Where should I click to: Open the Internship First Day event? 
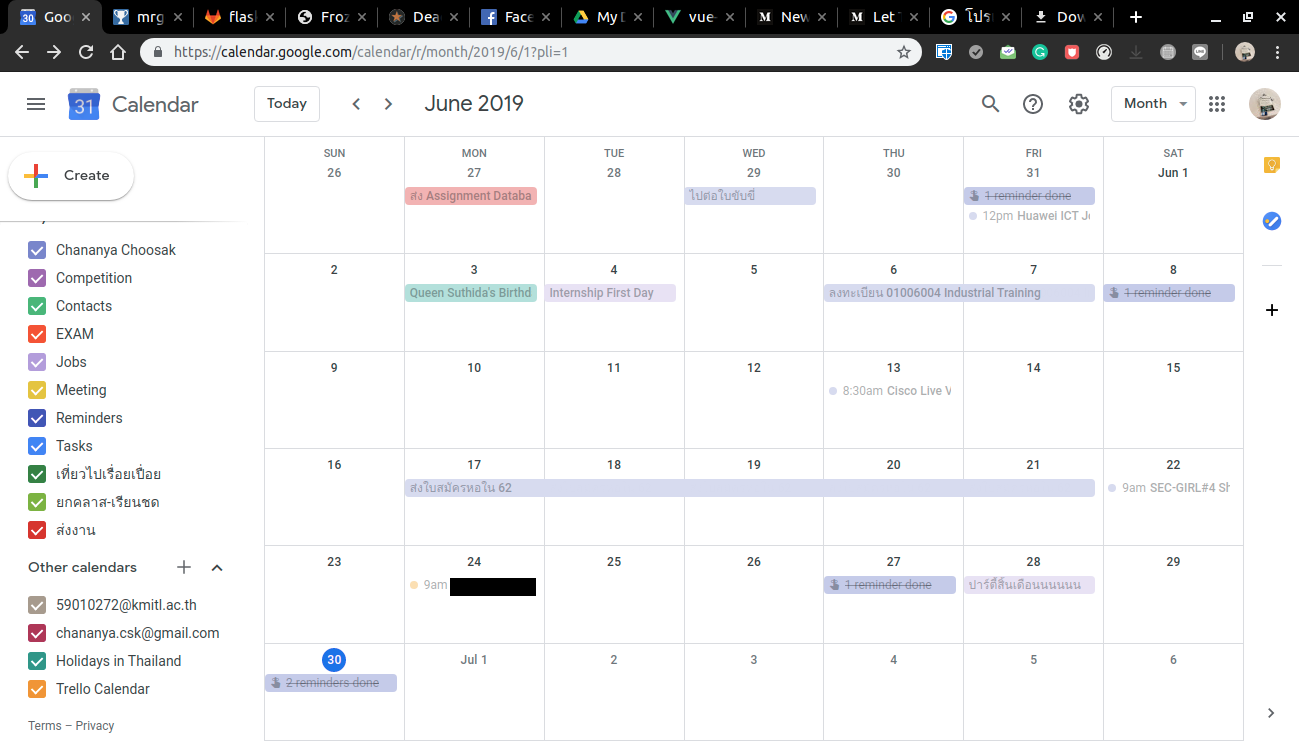click(609, 293)
